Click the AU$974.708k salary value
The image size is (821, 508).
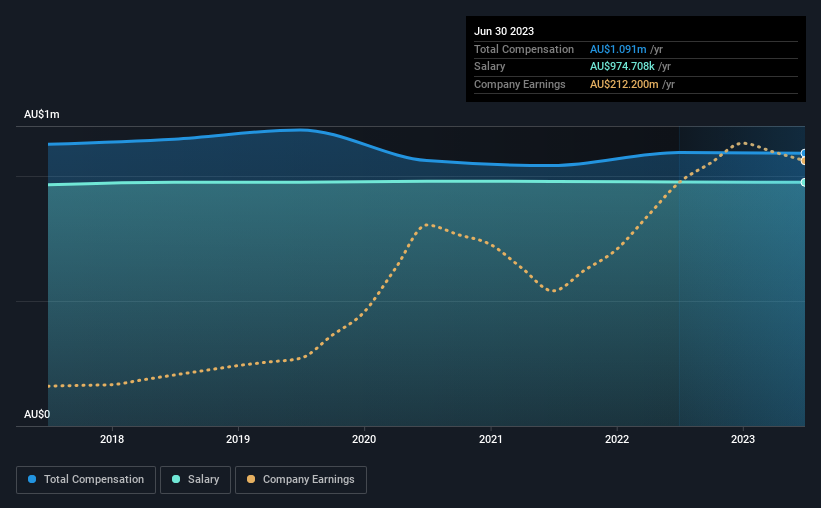coord(622,67)
